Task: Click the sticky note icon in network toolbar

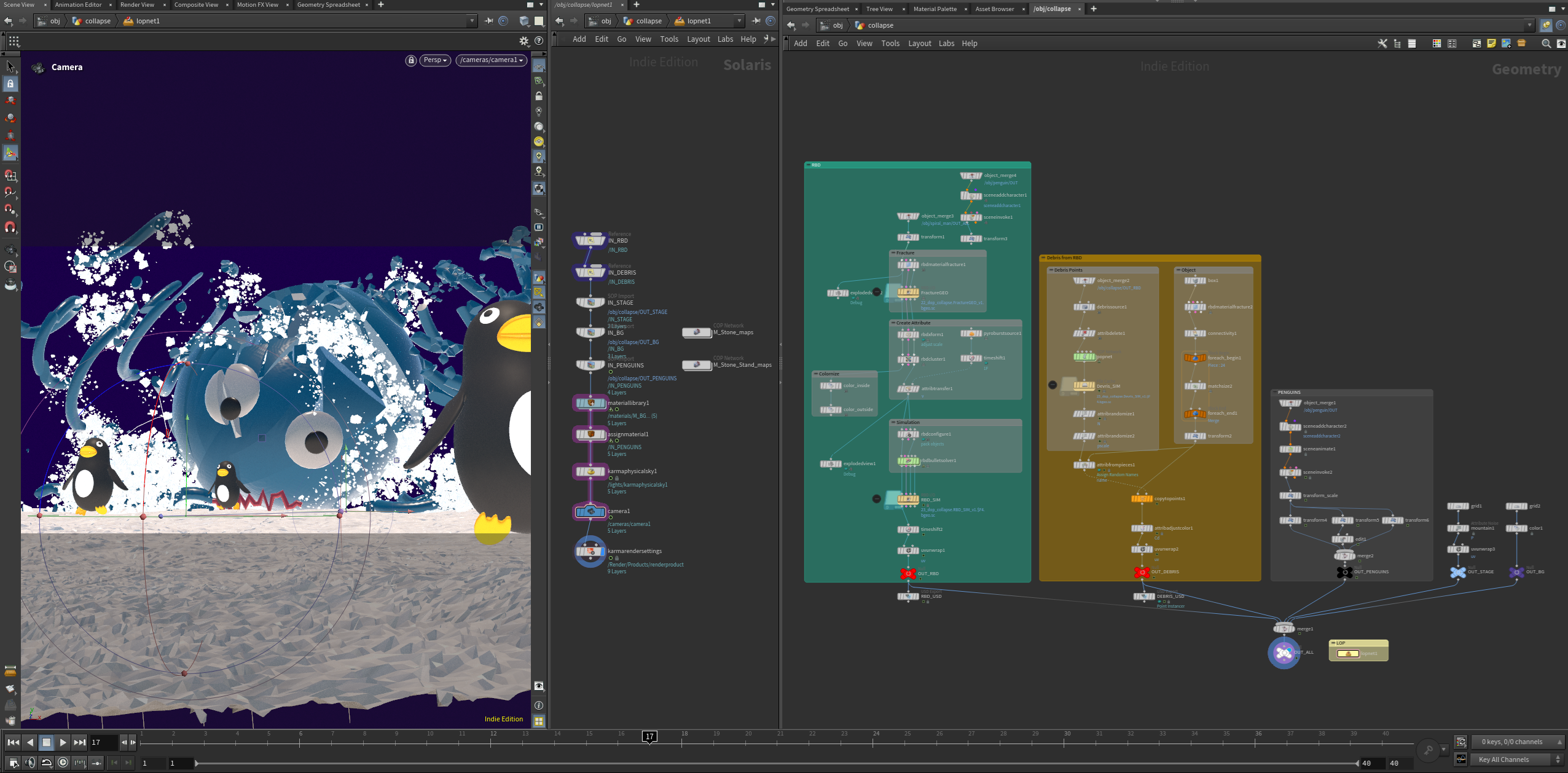Action: (1491, 44)
